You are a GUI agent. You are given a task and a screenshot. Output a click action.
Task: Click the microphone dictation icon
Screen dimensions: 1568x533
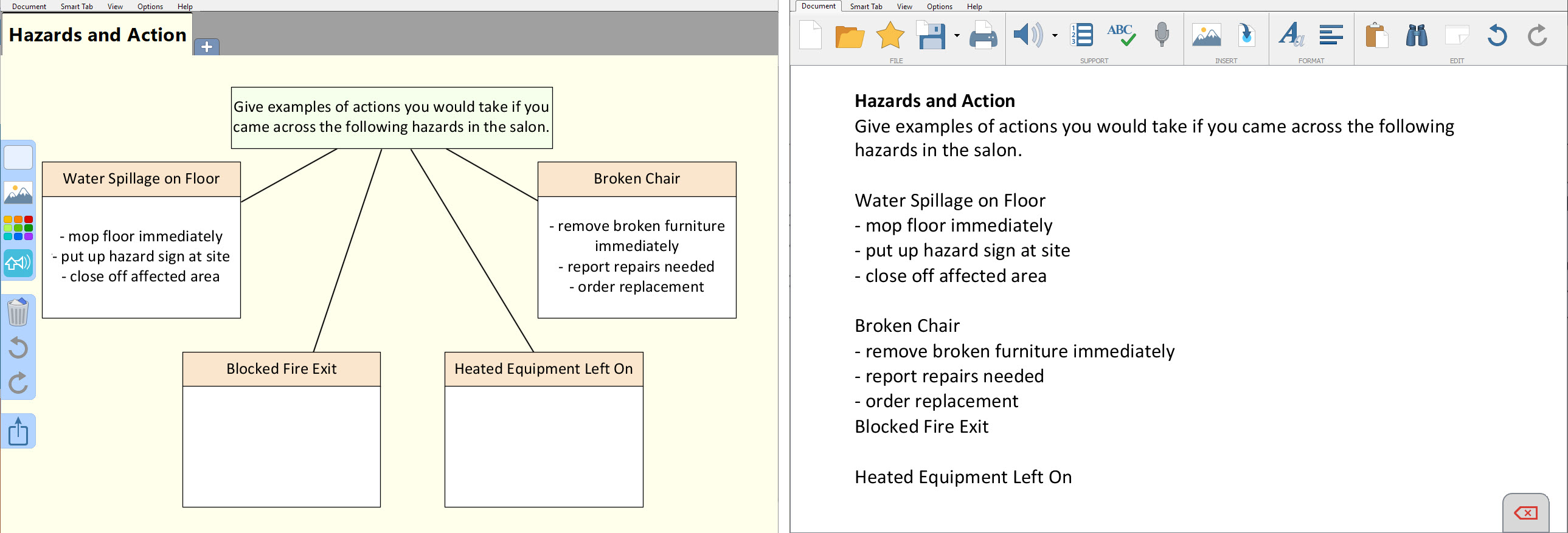point(1161,35)
